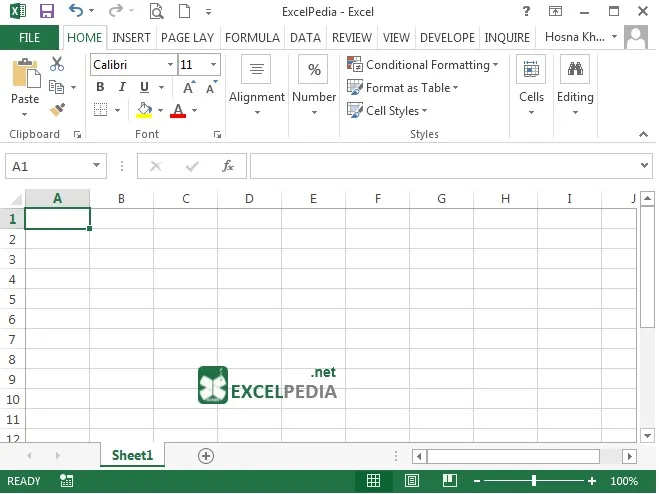The width and height of the screenshot is (659, 494).
Task: Open Ribbon Display Options
Action: click(555, 11)
